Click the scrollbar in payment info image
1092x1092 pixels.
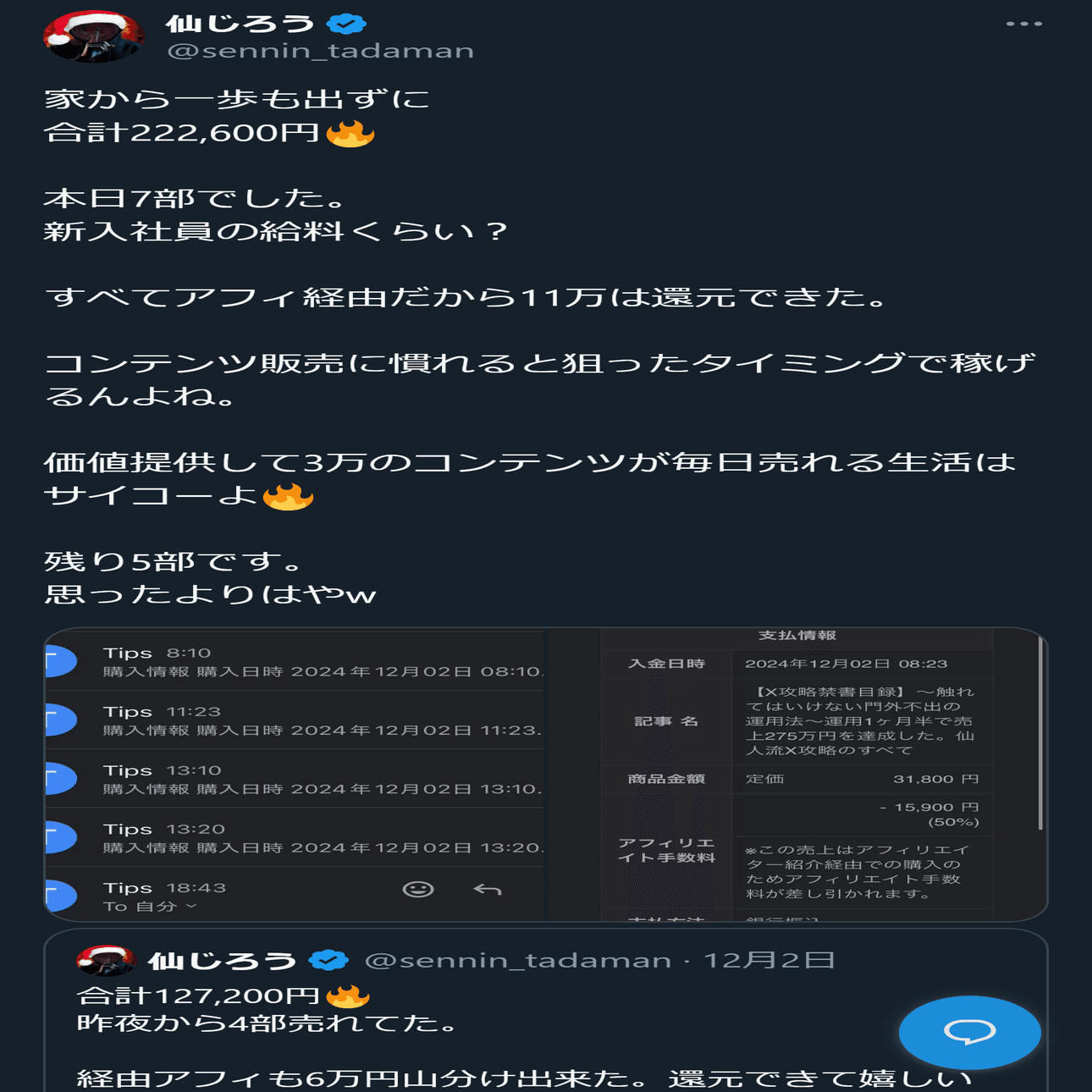tap(1040, 733)
